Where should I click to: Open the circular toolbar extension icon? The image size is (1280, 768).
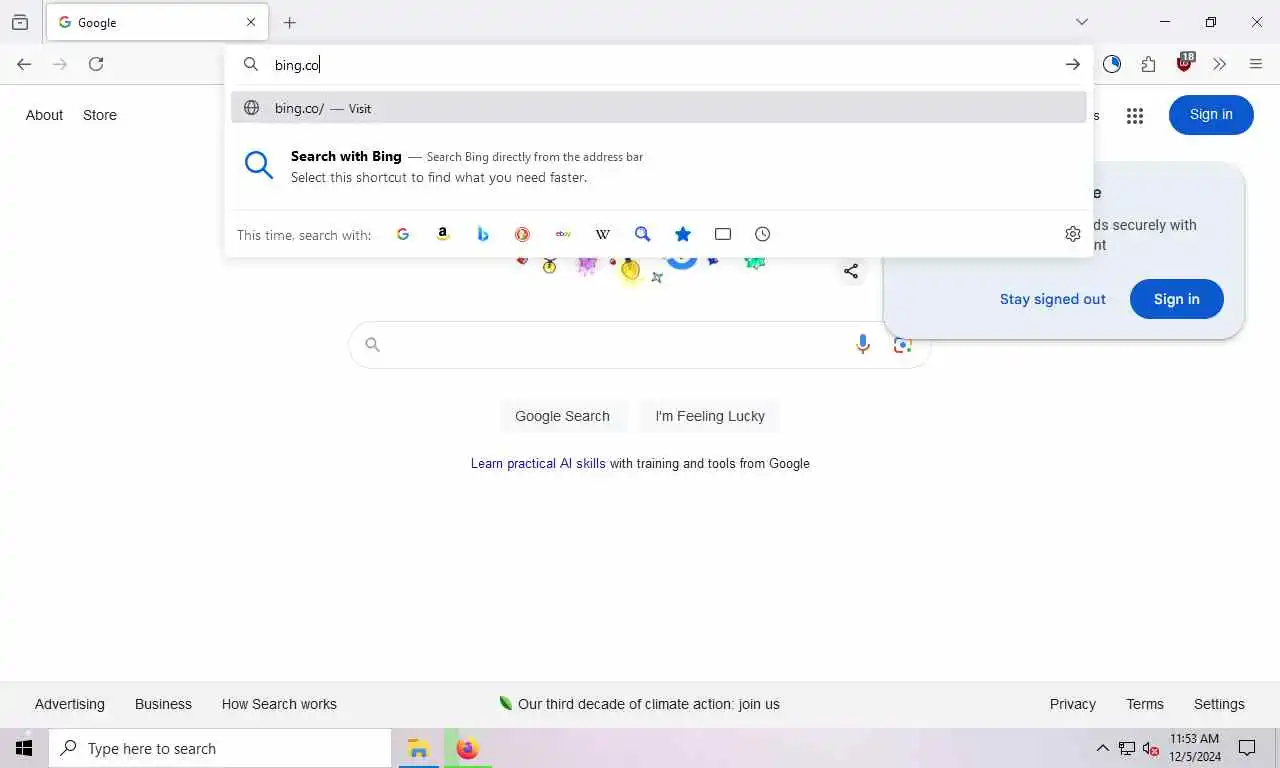(1112, 64)
